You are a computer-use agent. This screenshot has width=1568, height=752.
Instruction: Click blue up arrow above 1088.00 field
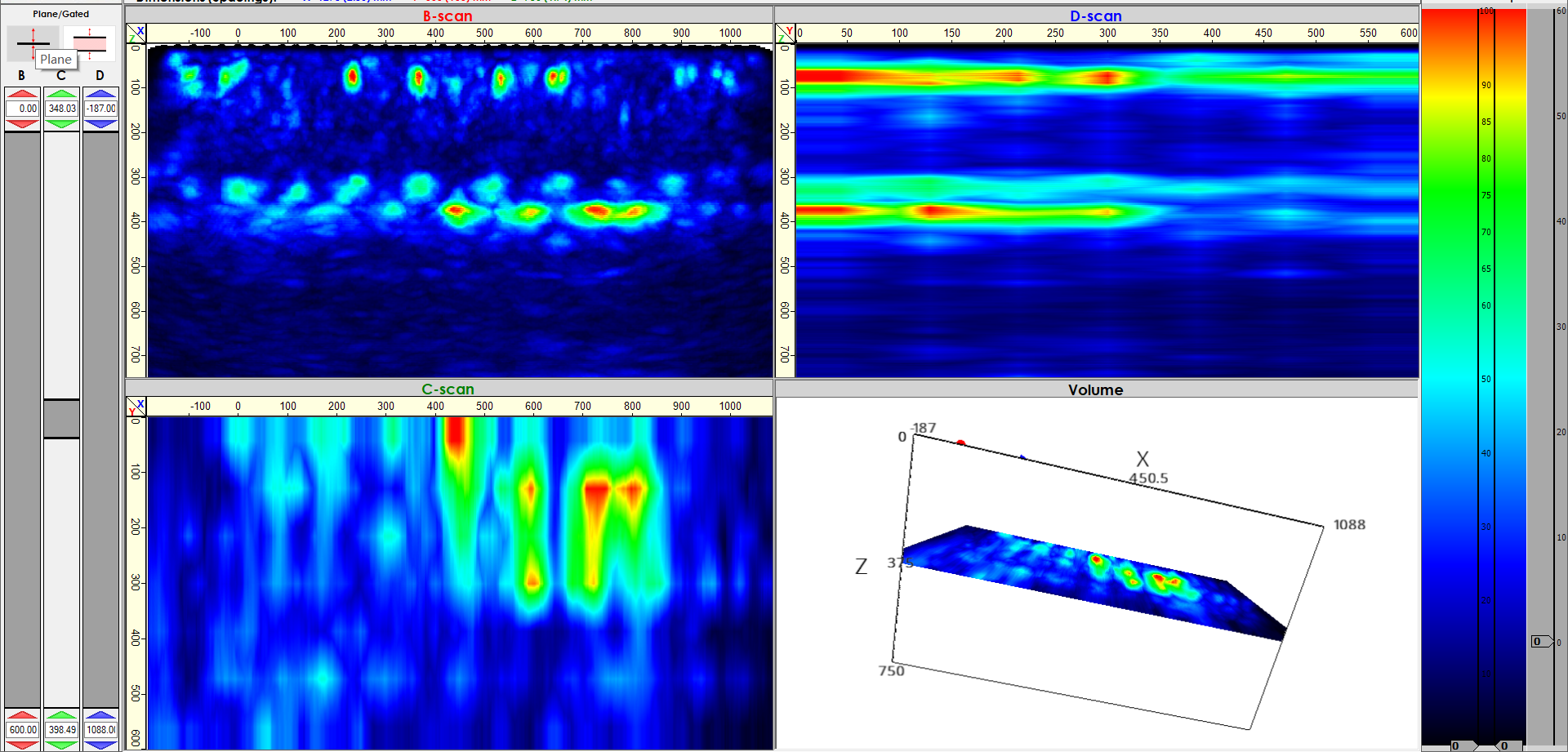(100, 715)
